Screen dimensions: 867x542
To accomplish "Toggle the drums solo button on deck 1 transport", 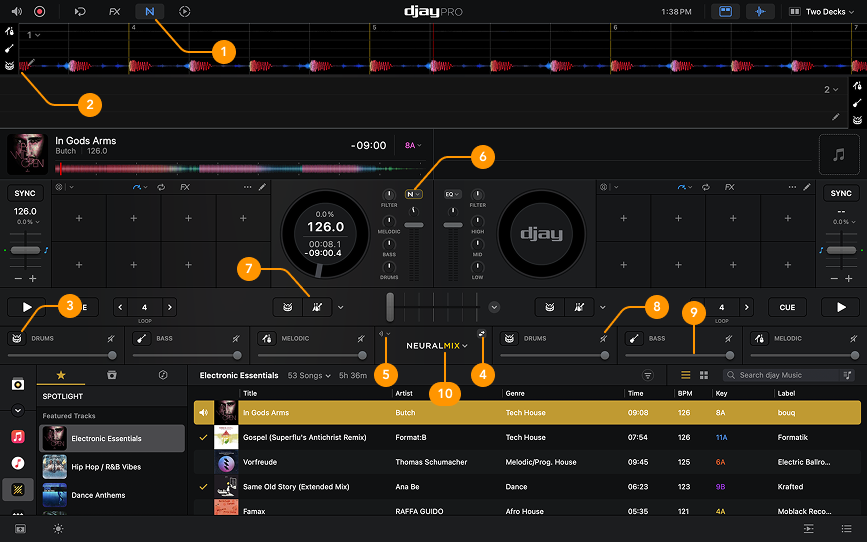I will pos(288,307).
